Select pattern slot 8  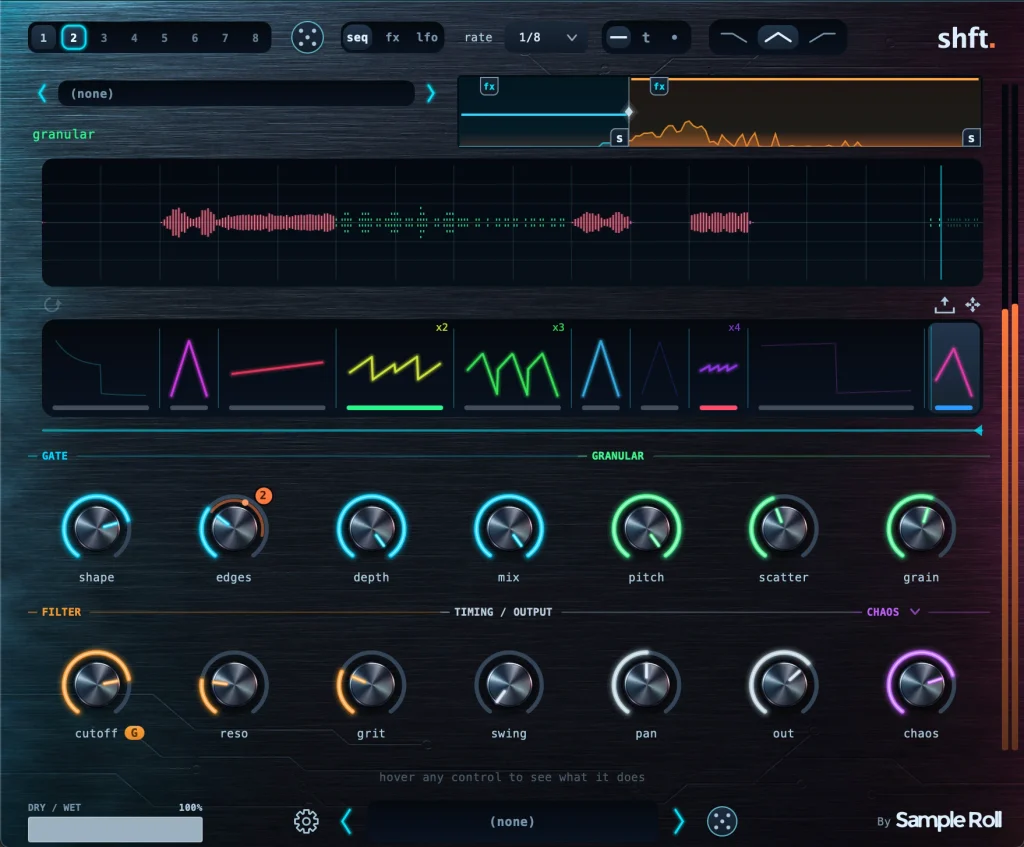pyautogui.click(x=255, y=38)
